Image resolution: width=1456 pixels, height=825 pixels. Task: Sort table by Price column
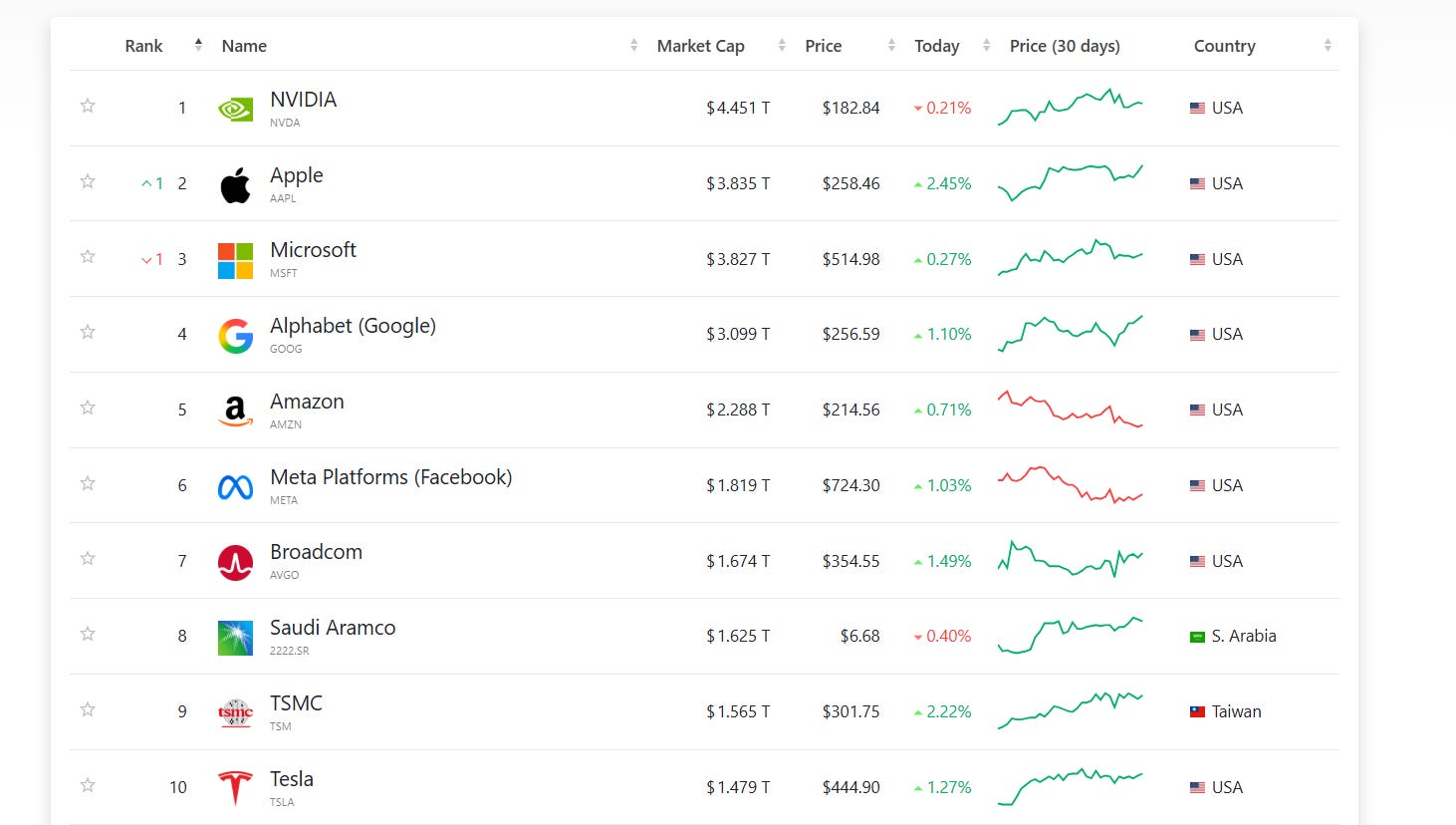pos(823,46)
